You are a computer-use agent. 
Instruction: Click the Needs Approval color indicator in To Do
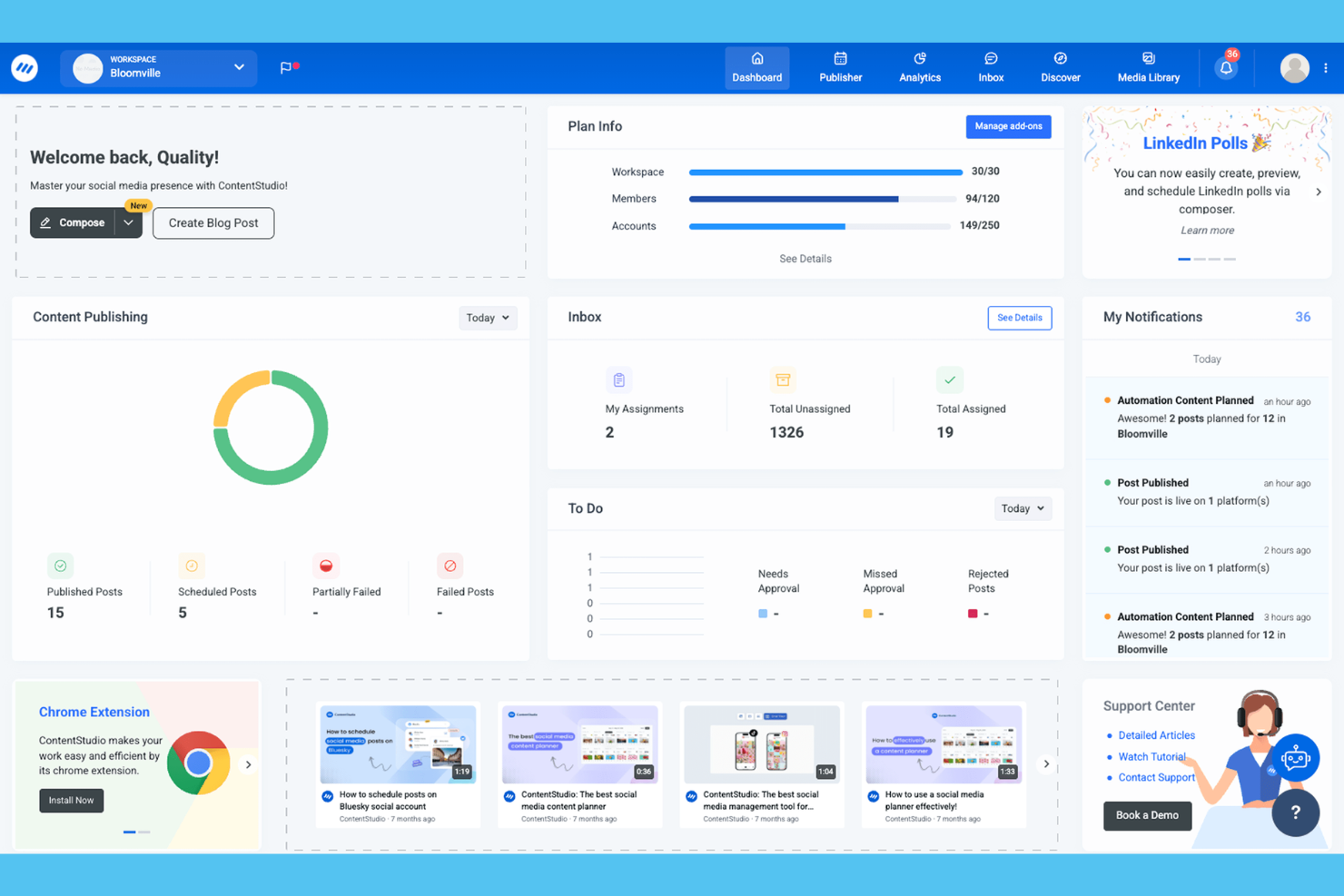pyautogui.click(x=762, y=613)
